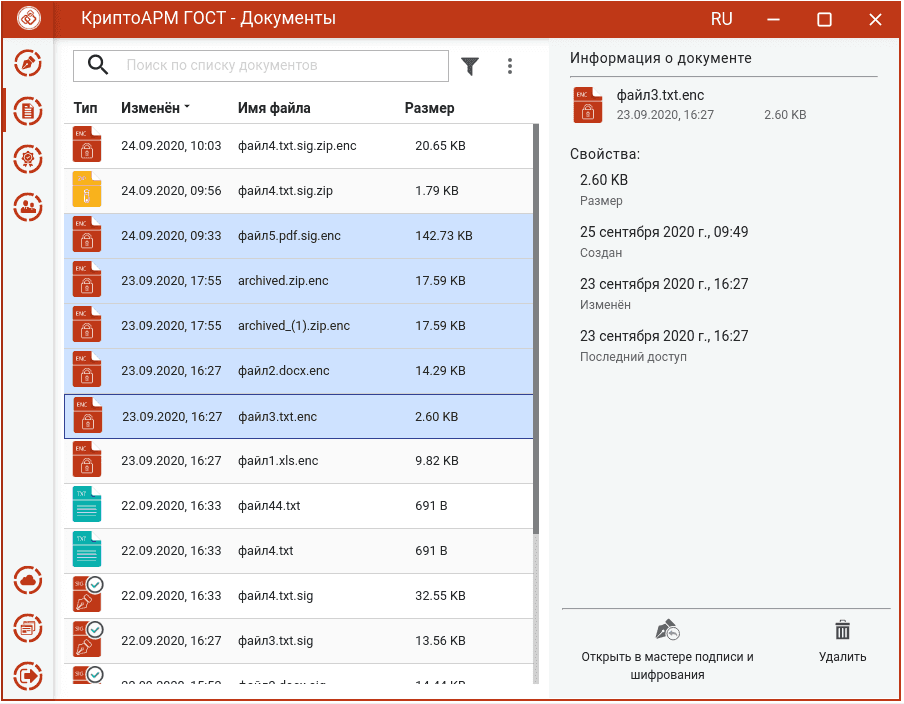Click SIG icon of файл4.txt.sig row
The height and width of the screenshot is (704, 904).
[88, 594]
